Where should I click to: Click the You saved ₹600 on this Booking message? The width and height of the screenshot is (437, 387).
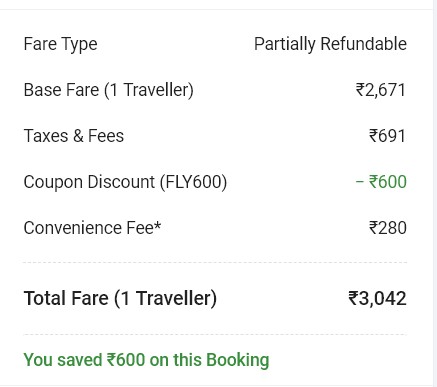pyautogui.click(x=146, y=360)
